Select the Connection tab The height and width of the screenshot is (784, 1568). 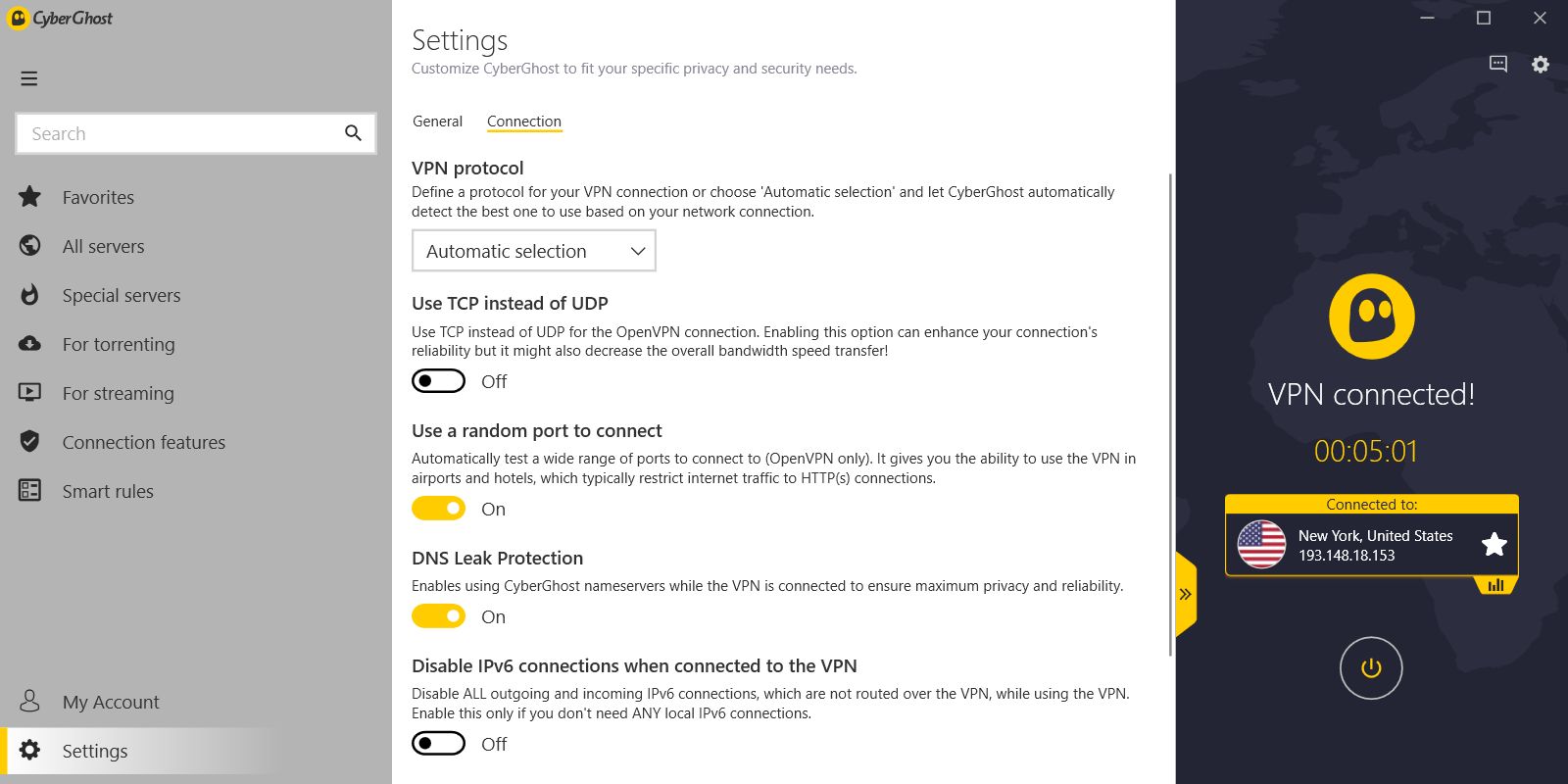click(524, 122)
